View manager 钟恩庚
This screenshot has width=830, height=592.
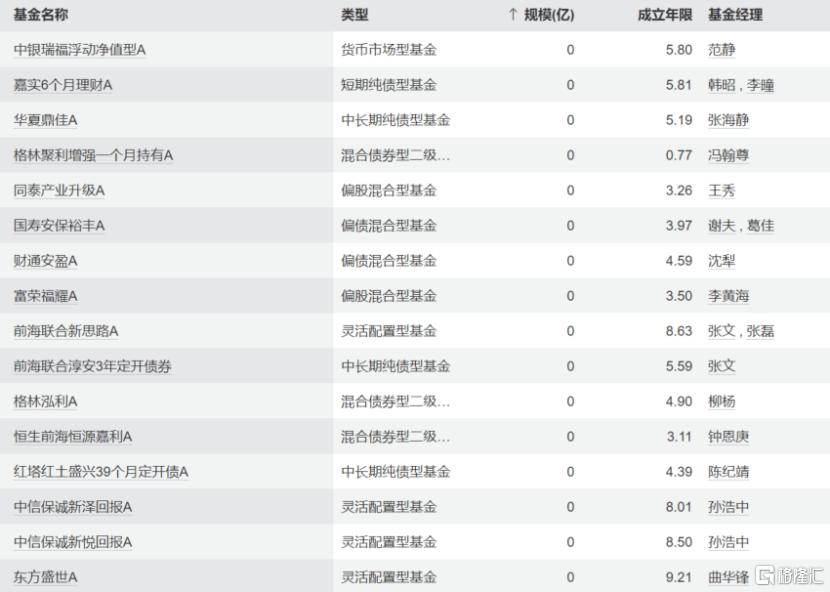pyautogui.click(x=728, y=436)
